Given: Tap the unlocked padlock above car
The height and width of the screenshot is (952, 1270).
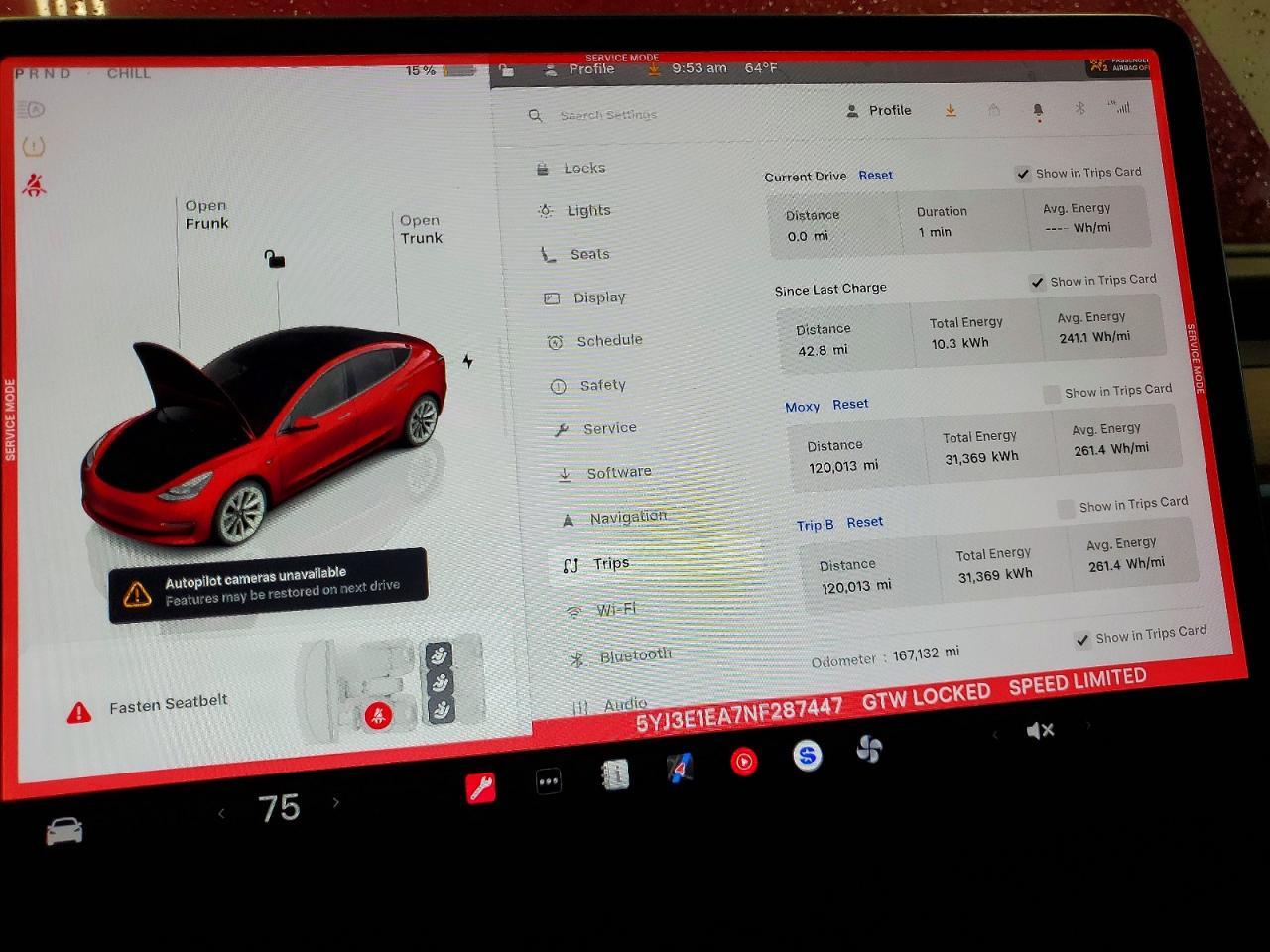Looking at the screenshot, I should tap(274, 259).
